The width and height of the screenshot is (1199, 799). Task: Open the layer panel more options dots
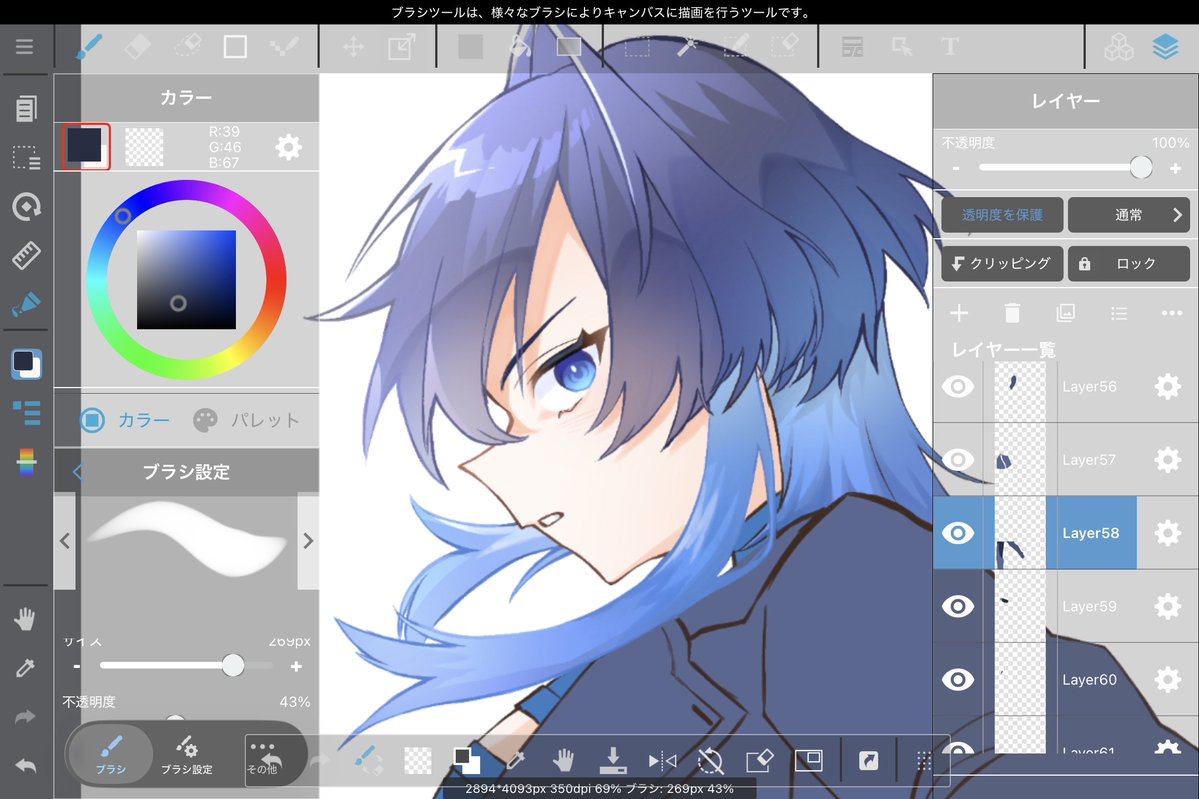(1171, 313)
